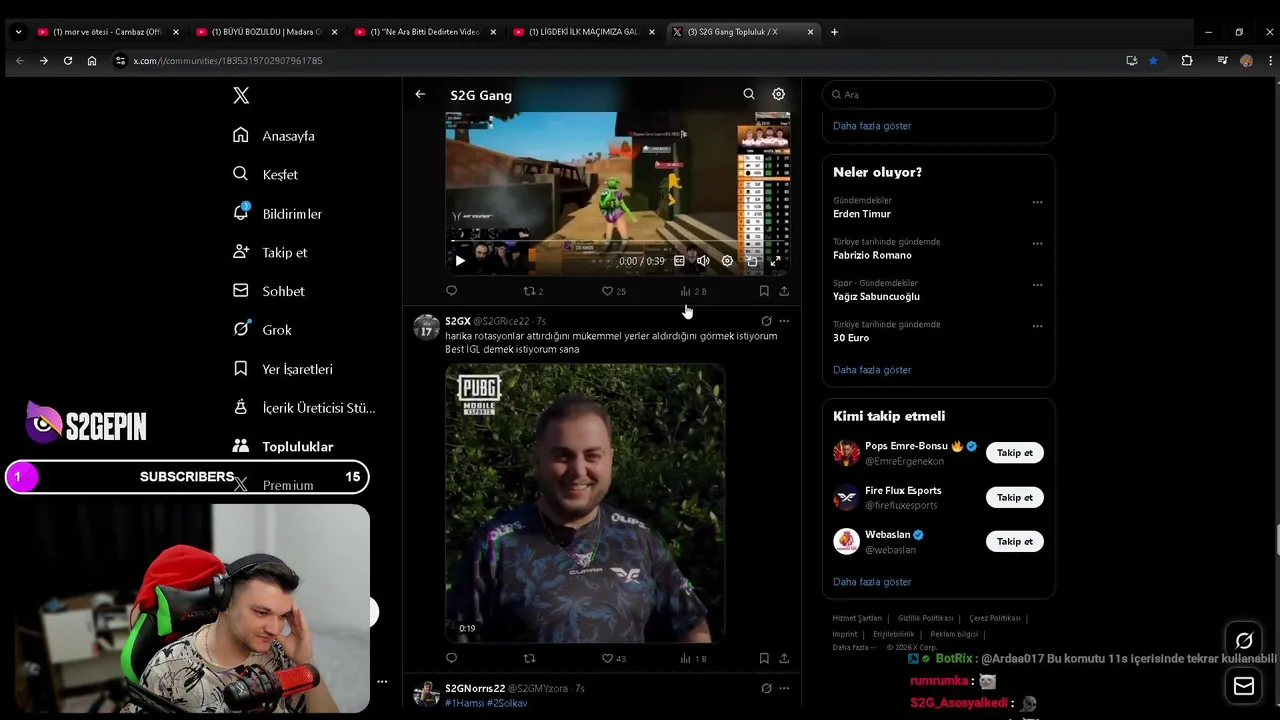This screenshot has width=1280, height=720.
Task: Show more trends under Neler oluyor
Action: 872,370
